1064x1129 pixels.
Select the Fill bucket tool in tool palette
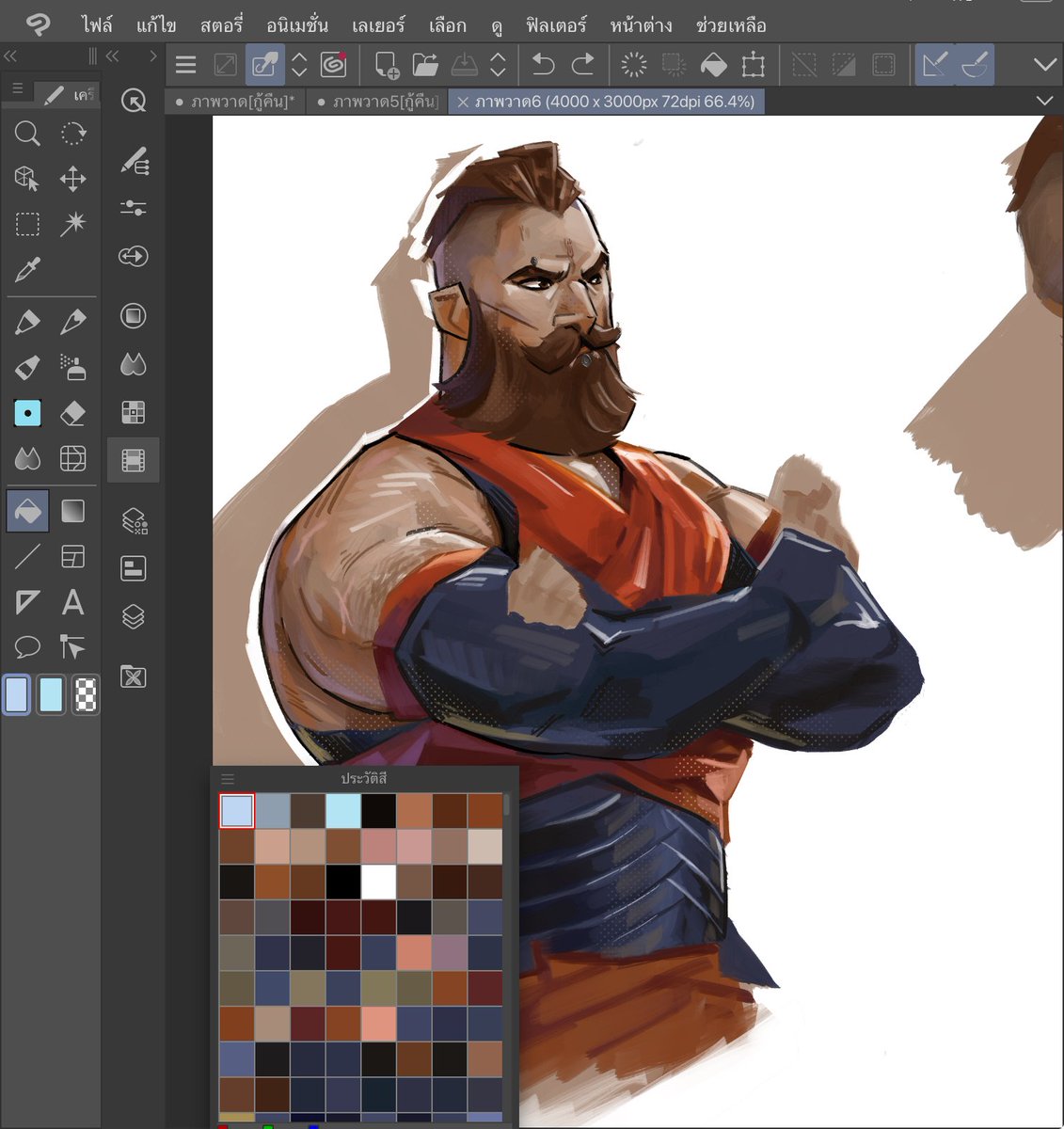(27, 511)
